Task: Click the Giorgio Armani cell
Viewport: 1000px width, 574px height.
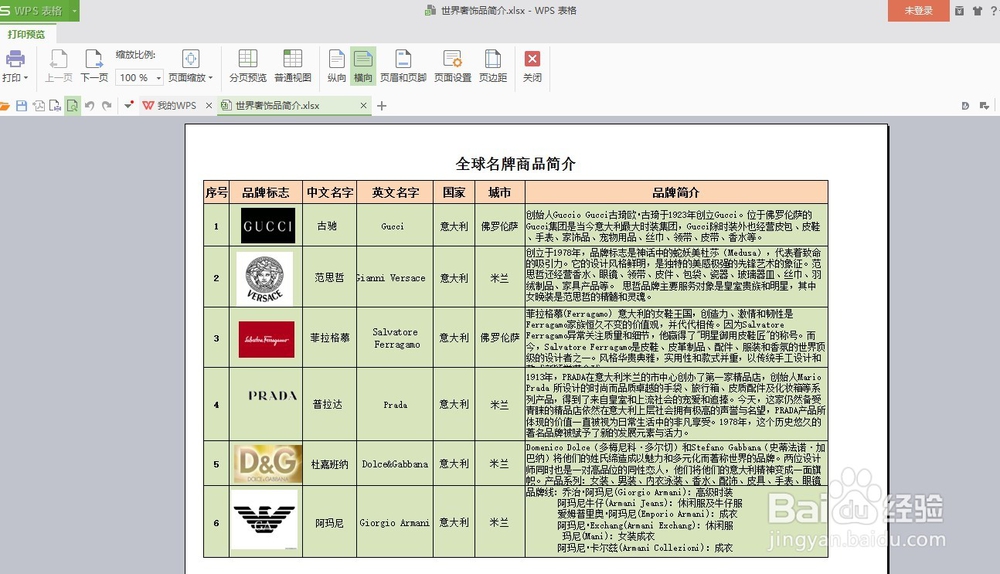Action: click(395, 523)
